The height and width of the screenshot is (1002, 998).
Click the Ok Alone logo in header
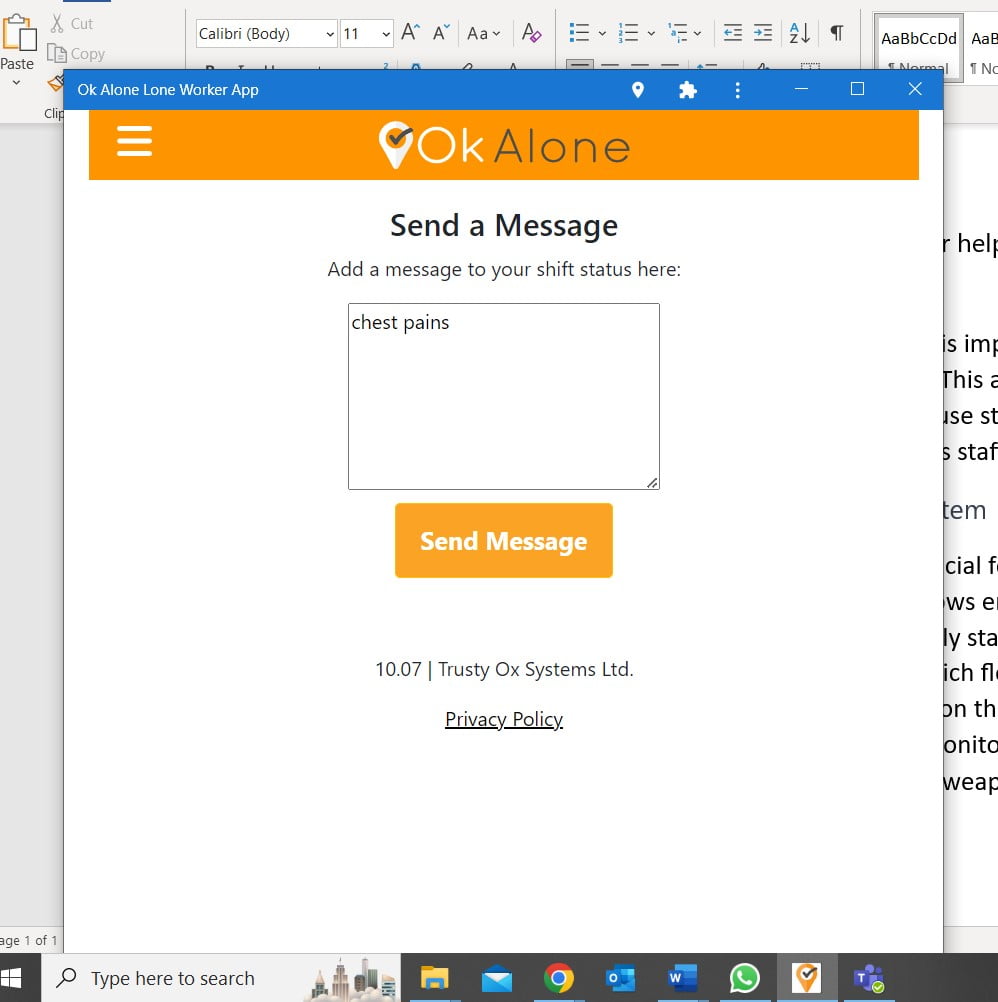(503, 146)
